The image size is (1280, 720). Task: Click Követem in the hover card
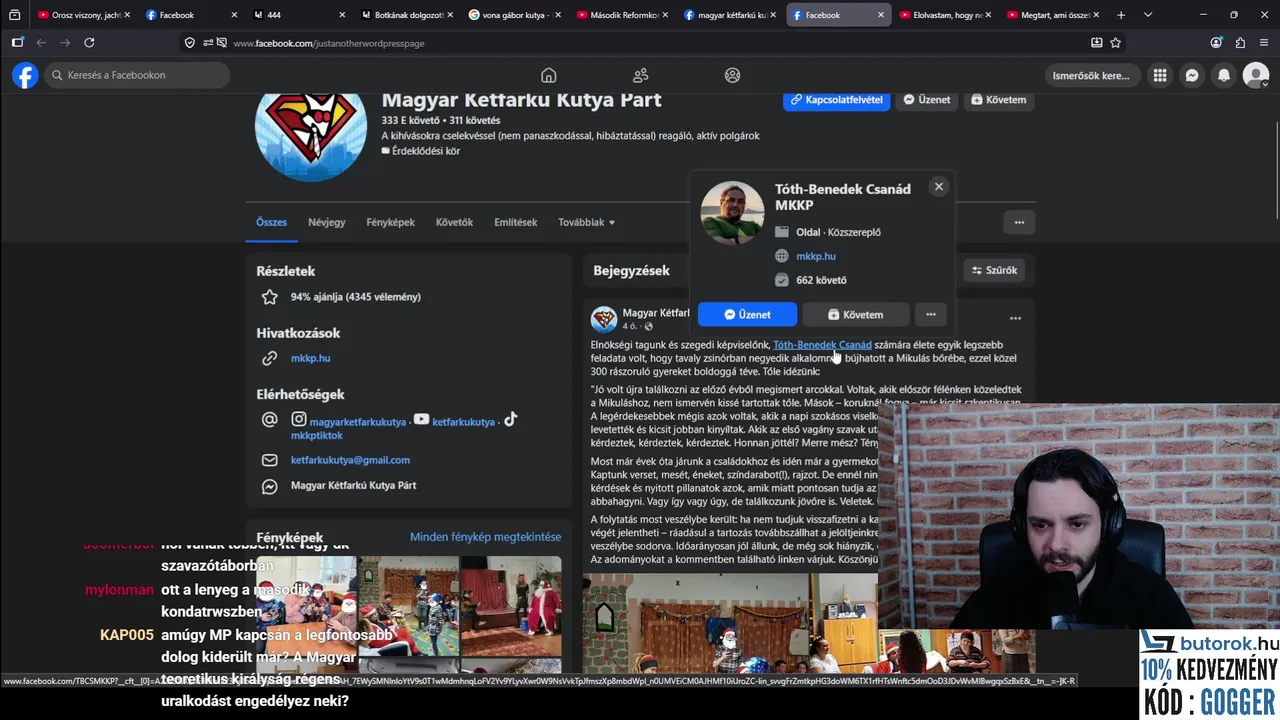(x=856, y=314)
